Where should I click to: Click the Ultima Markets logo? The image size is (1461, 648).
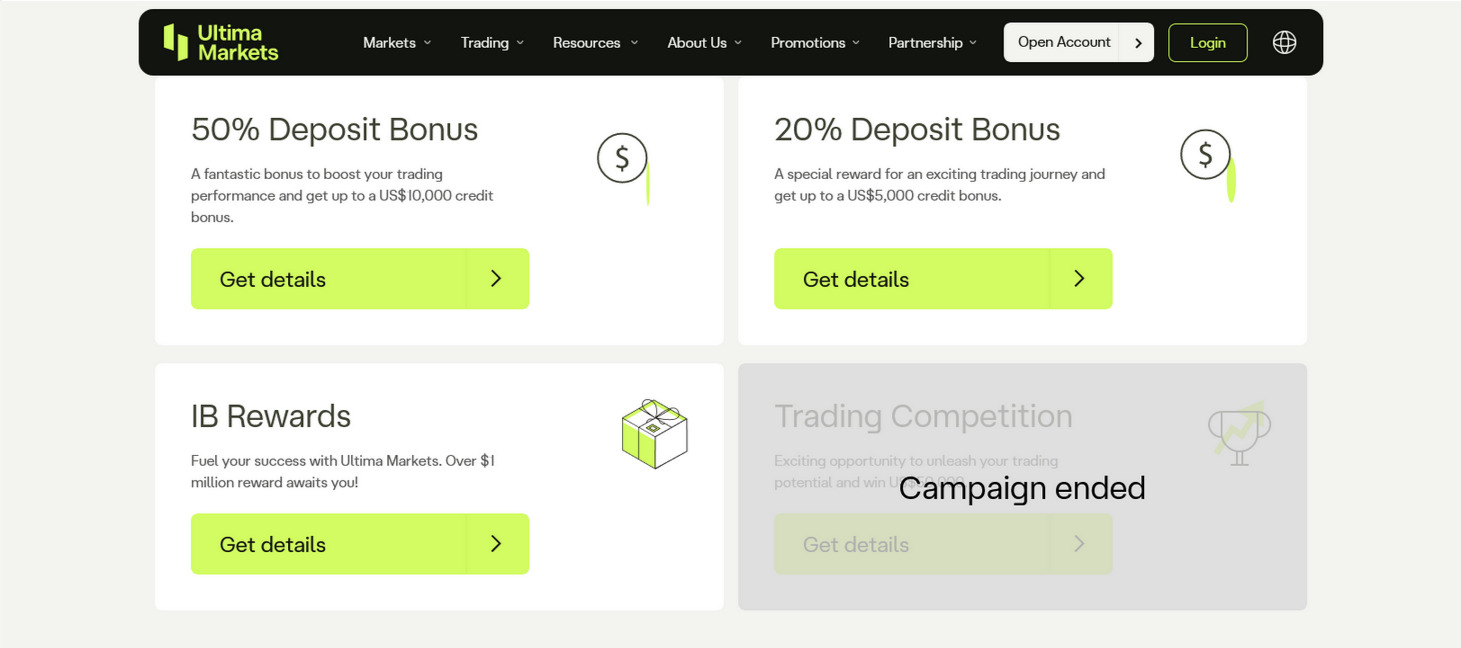tap(221, 42)
